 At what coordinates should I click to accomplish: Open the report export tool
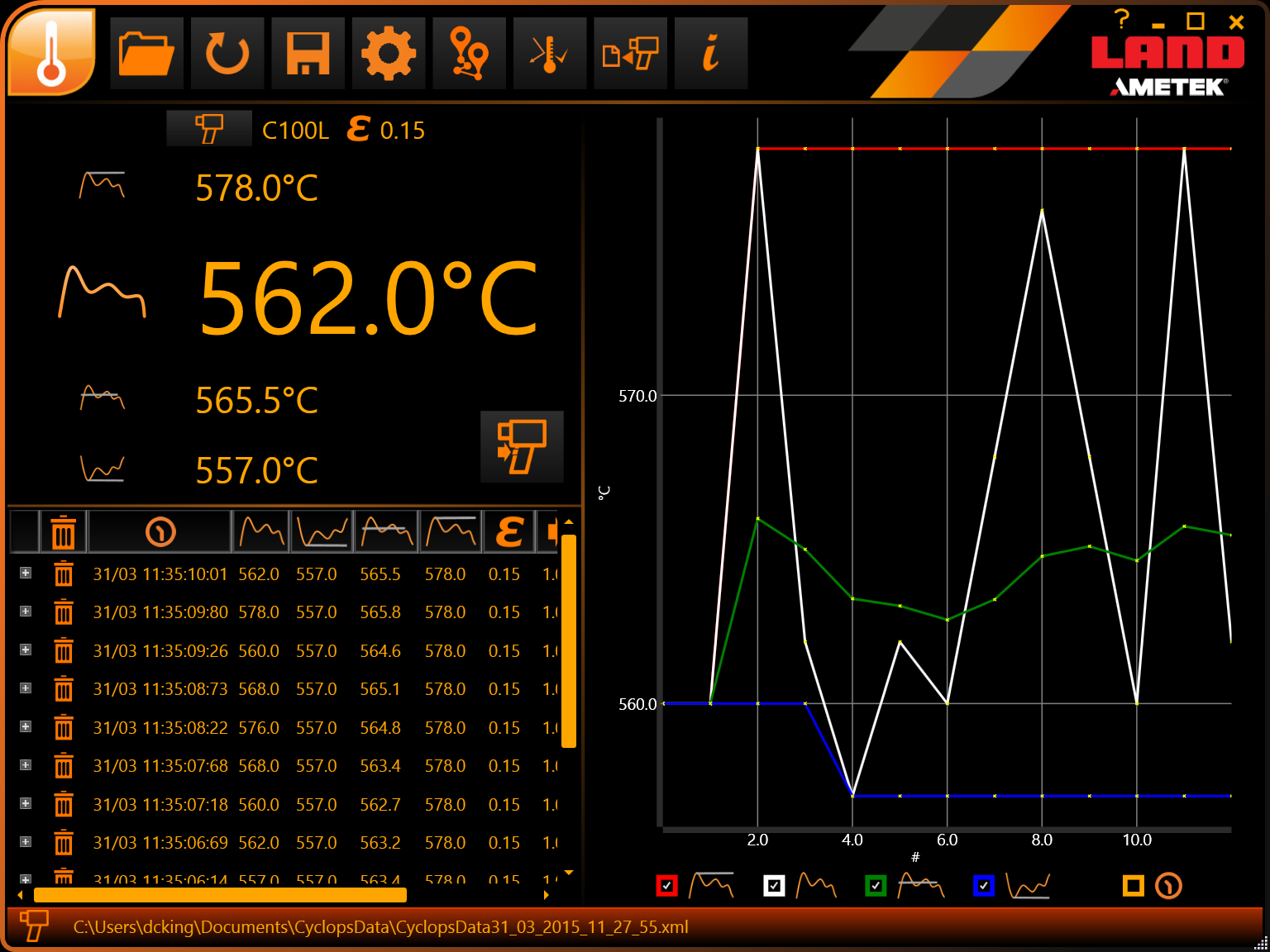(630, 52)
